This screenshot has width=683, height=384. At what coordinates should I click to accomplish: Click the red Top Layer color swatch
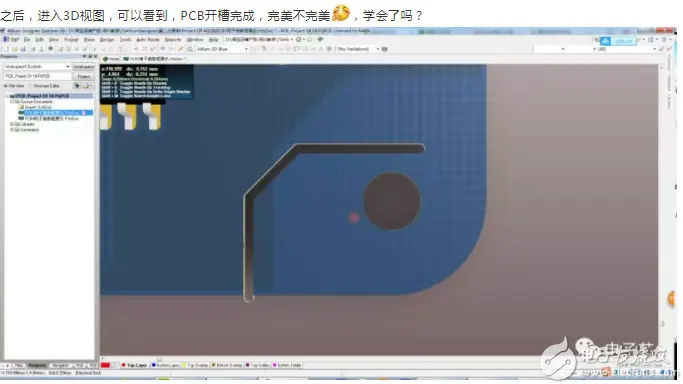tap(124, 365)
